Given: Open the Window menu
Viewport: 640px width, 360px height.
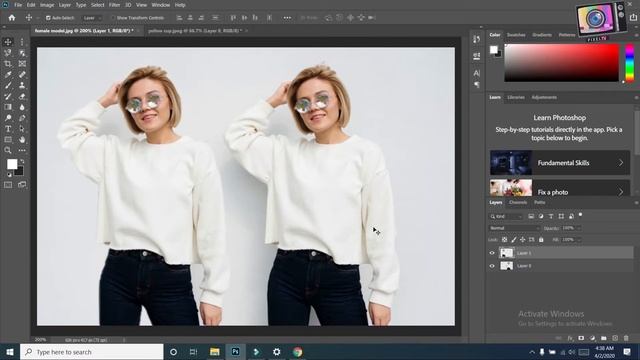Looking at the screenshot, I should tap(160, 5).
